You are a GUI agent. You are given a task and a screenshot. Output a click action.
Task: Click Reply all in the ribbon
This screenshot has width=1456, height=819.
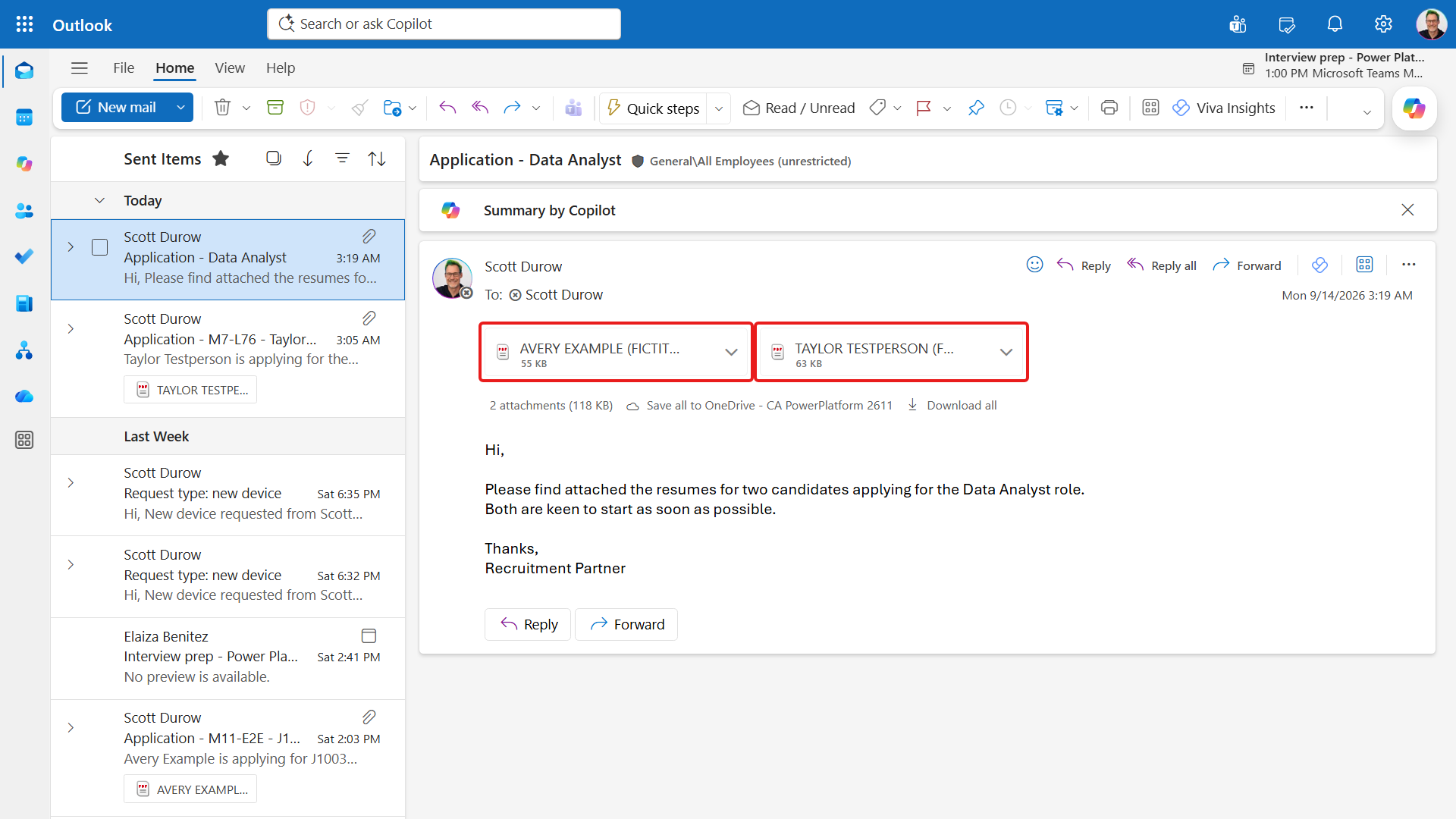point(480,108)
